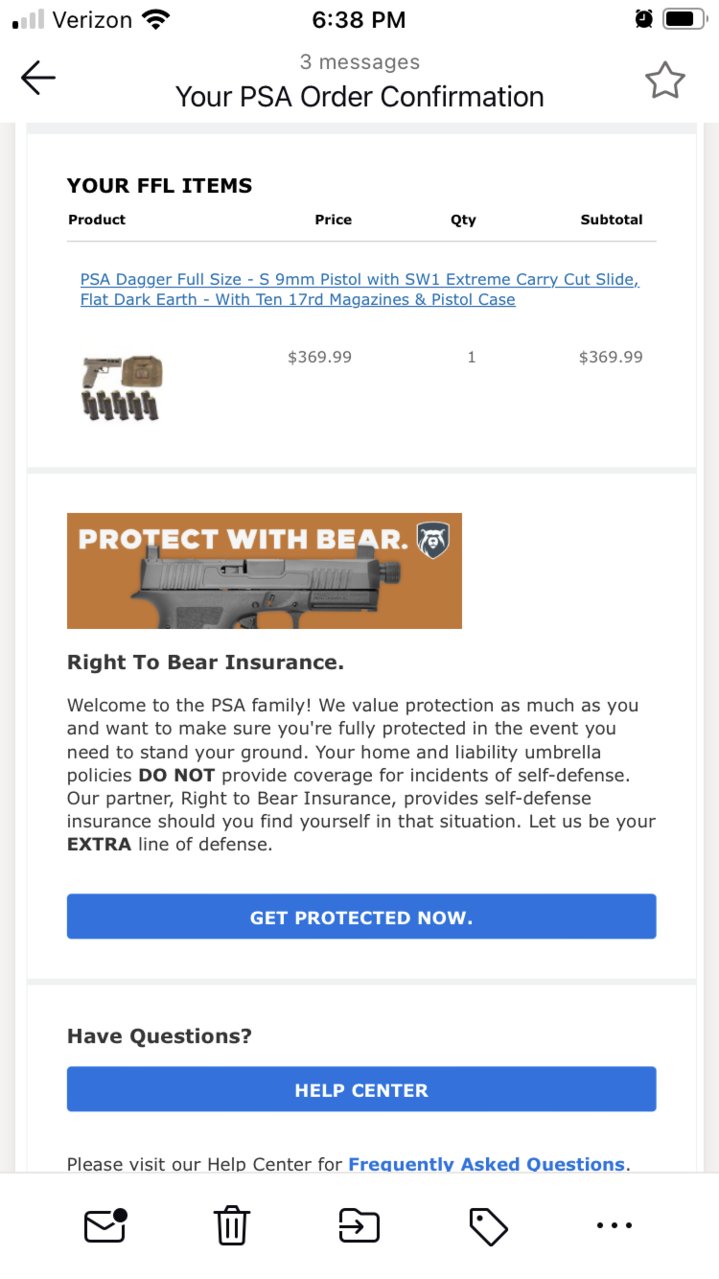Open the Frequently Asked Questions link
The image size is (719, 1279).
pyautogui.click(x=487, y=1164)
